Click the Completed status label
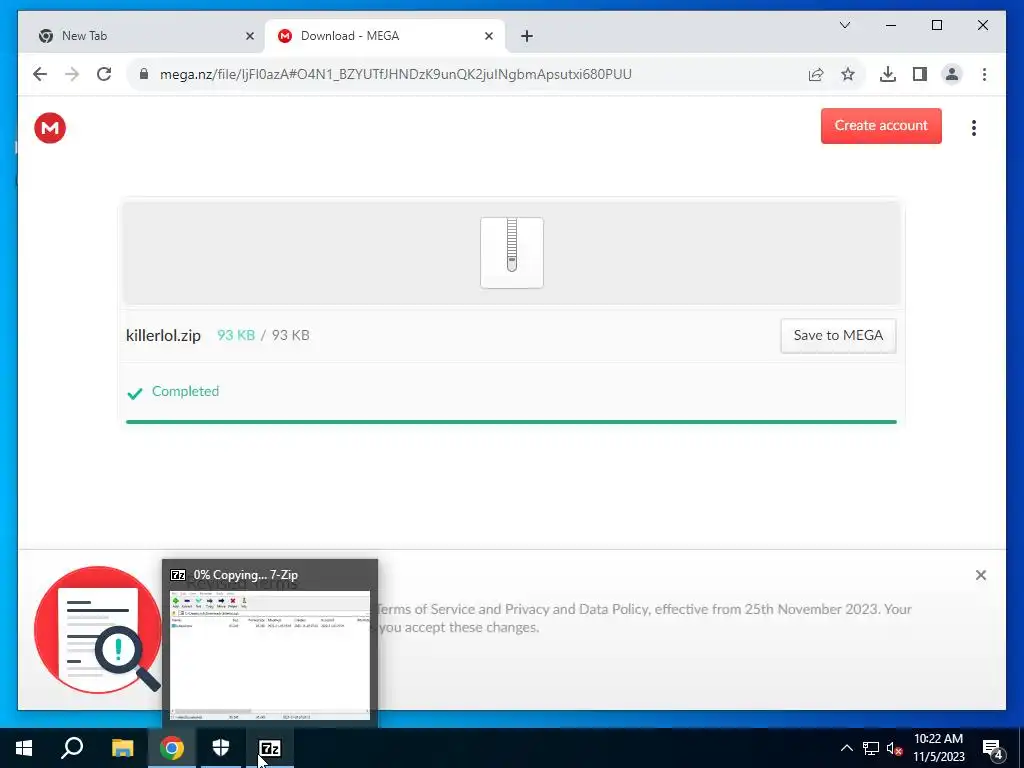The width and height of the screenshot is (1024, 768). coord(185,391)
